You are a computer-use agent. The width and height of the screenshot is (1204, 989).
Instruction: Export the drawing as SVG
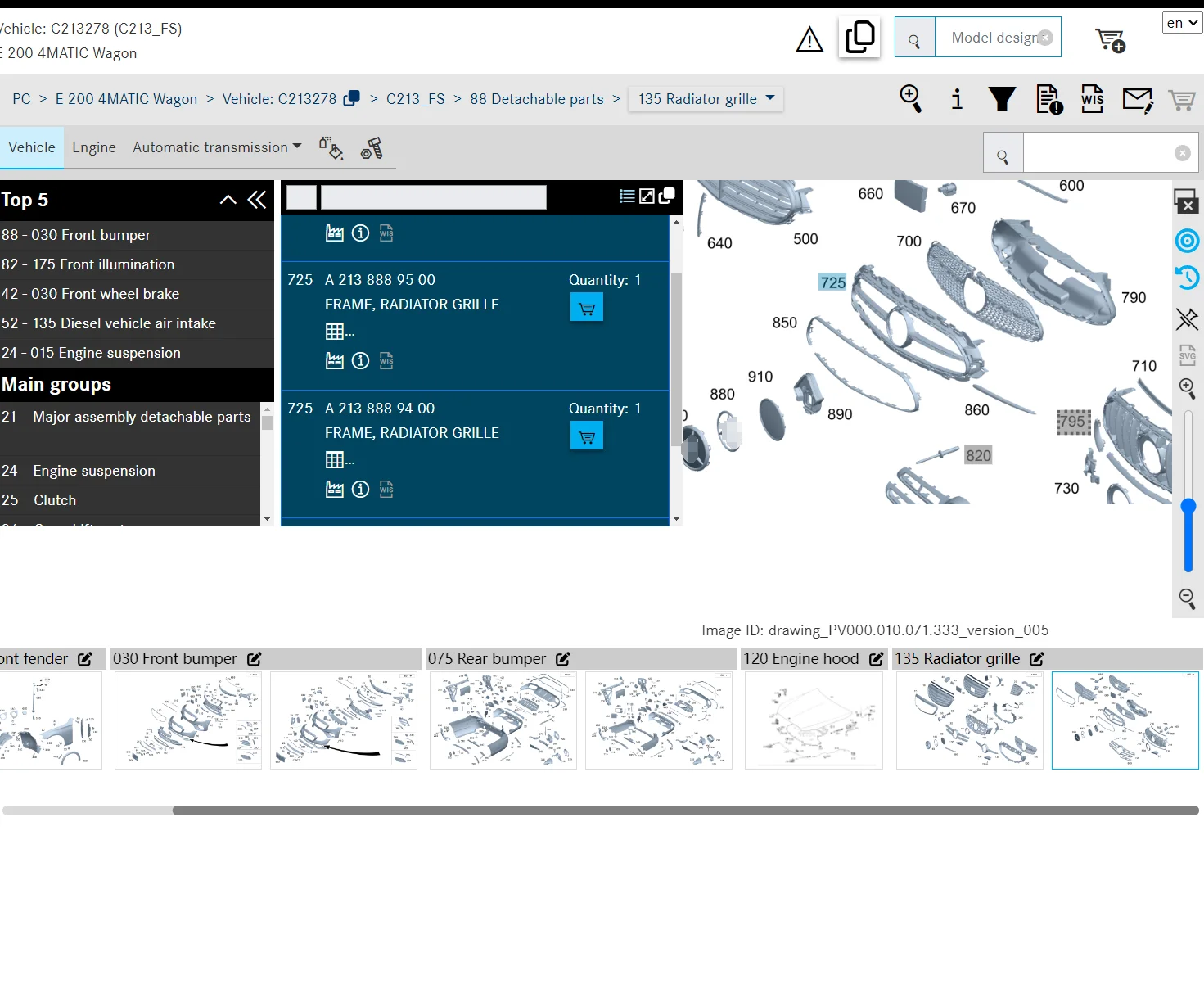1188,355
